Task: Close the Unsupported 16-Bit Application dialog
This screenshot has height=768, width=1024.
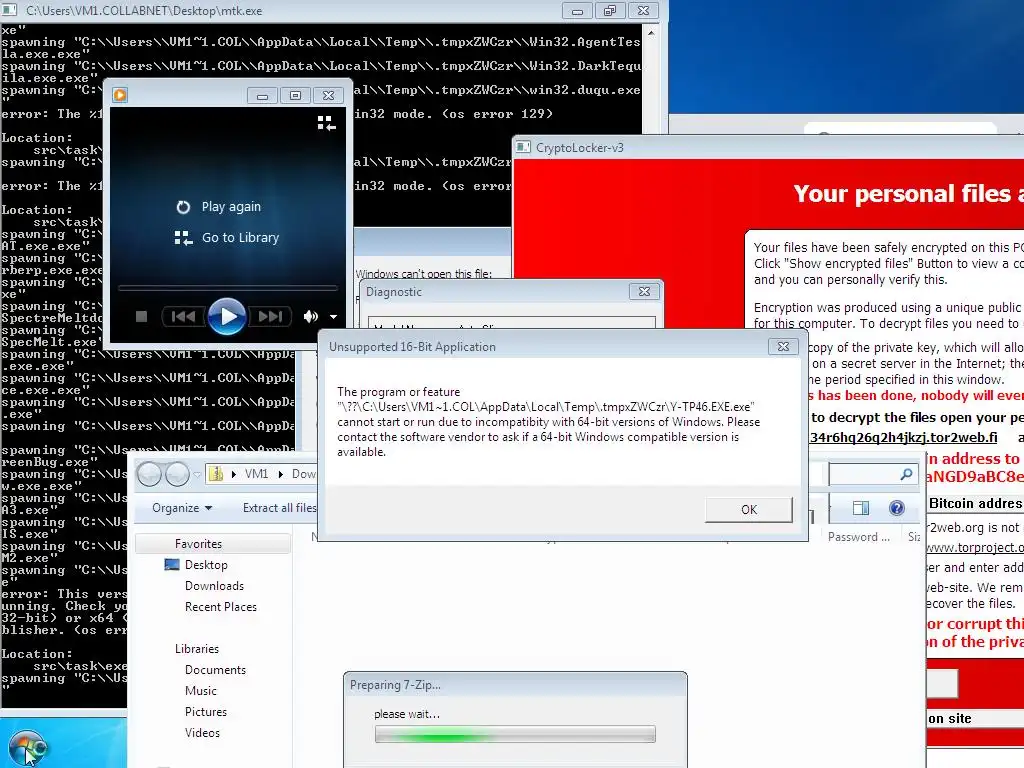Action: point(783,347)
